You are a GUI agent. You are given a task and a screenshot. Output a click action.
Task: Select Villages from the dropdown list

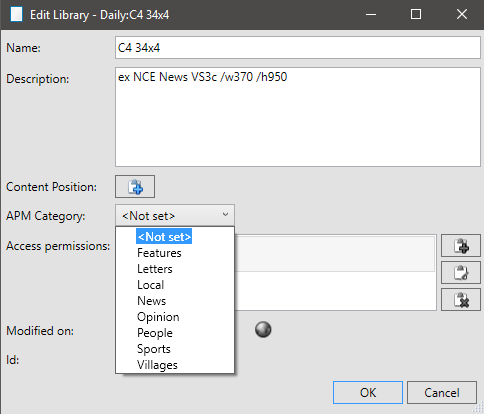tap(157, 365)
